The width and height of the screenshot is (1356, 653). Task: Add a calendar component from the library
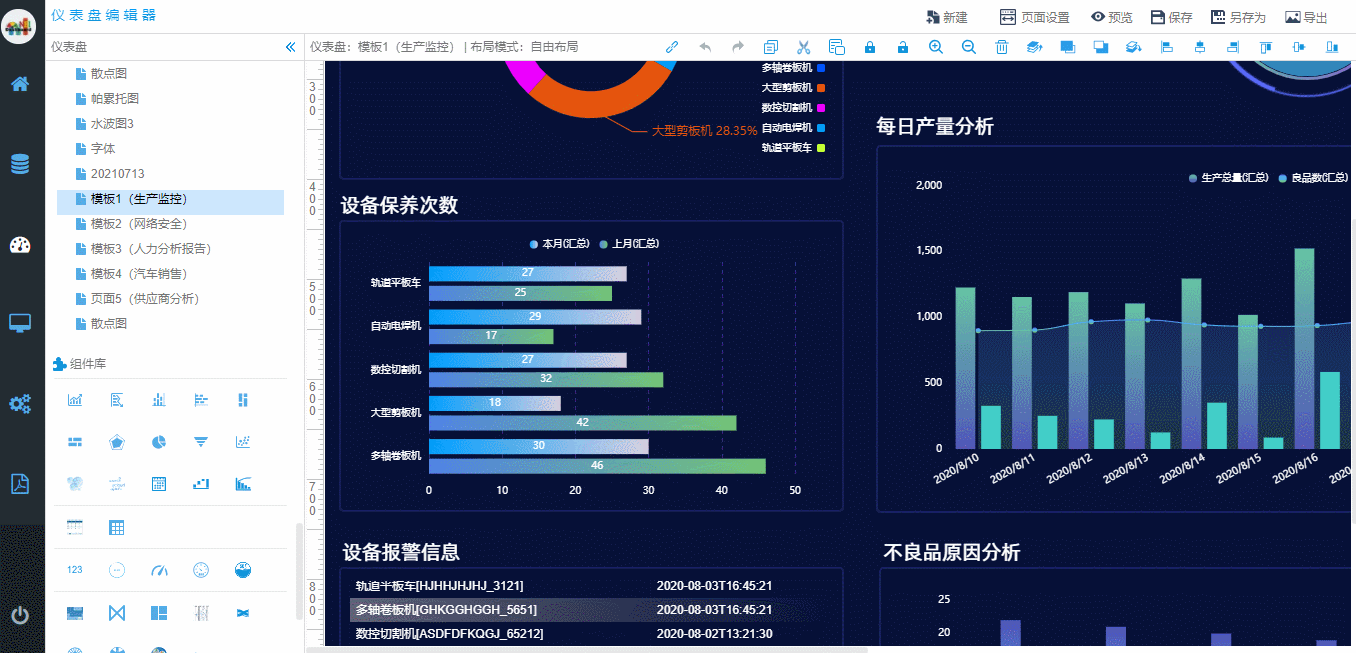tap(159, 484)
